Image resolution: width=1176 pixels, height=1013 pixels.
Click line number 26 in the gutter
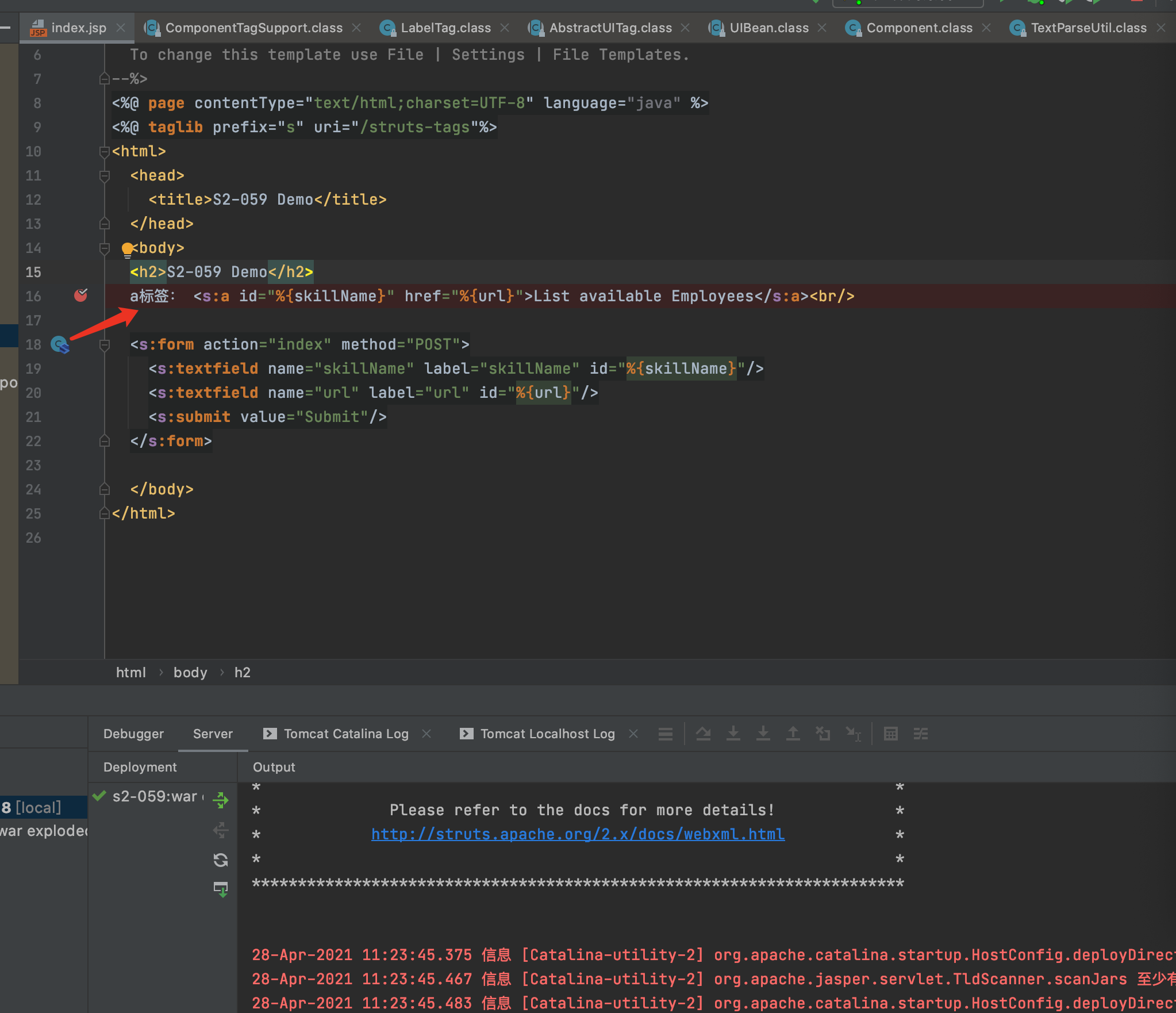33,538
